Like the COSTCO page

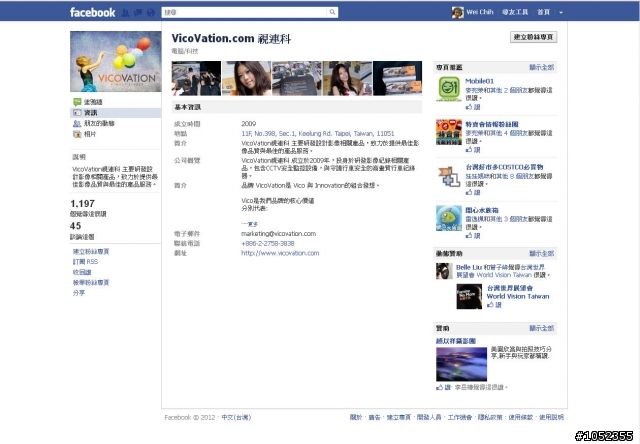pos(473,193)
